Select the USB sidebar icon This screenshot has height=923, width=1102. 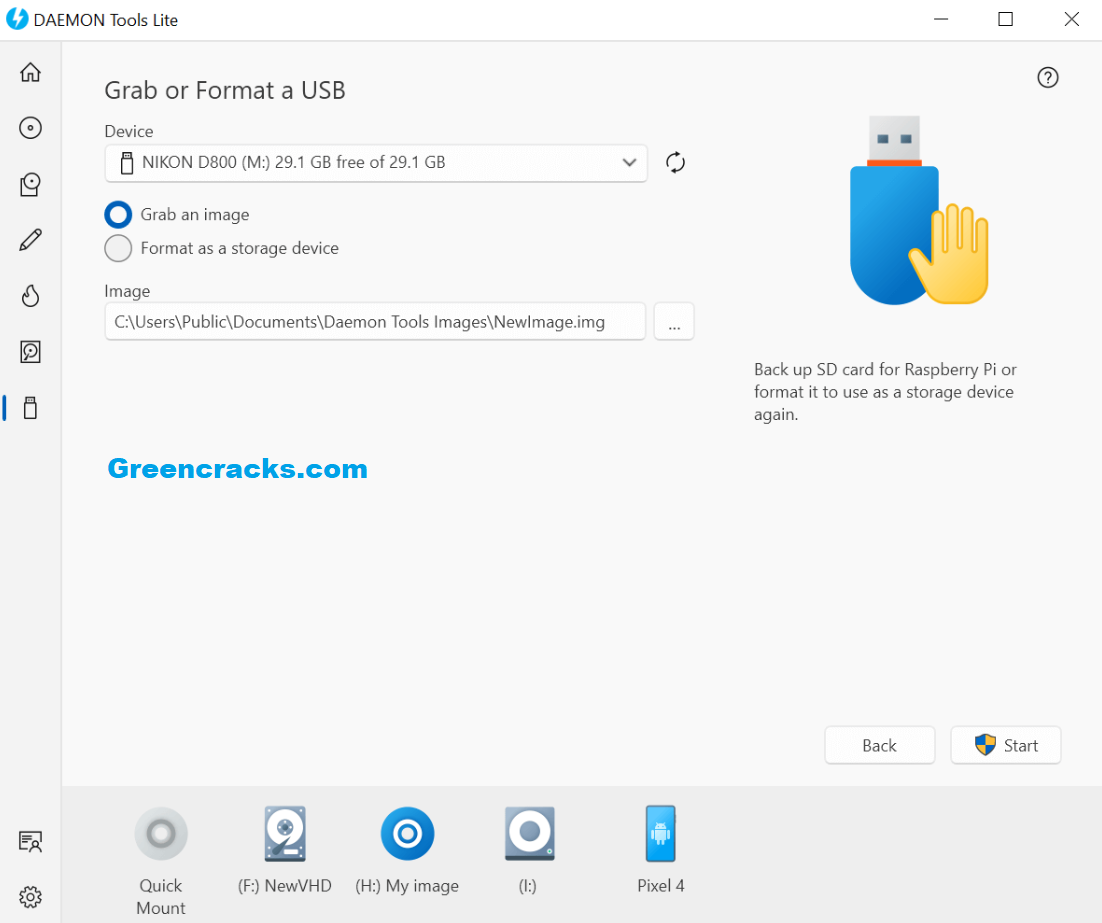click(x=30, y=408)
